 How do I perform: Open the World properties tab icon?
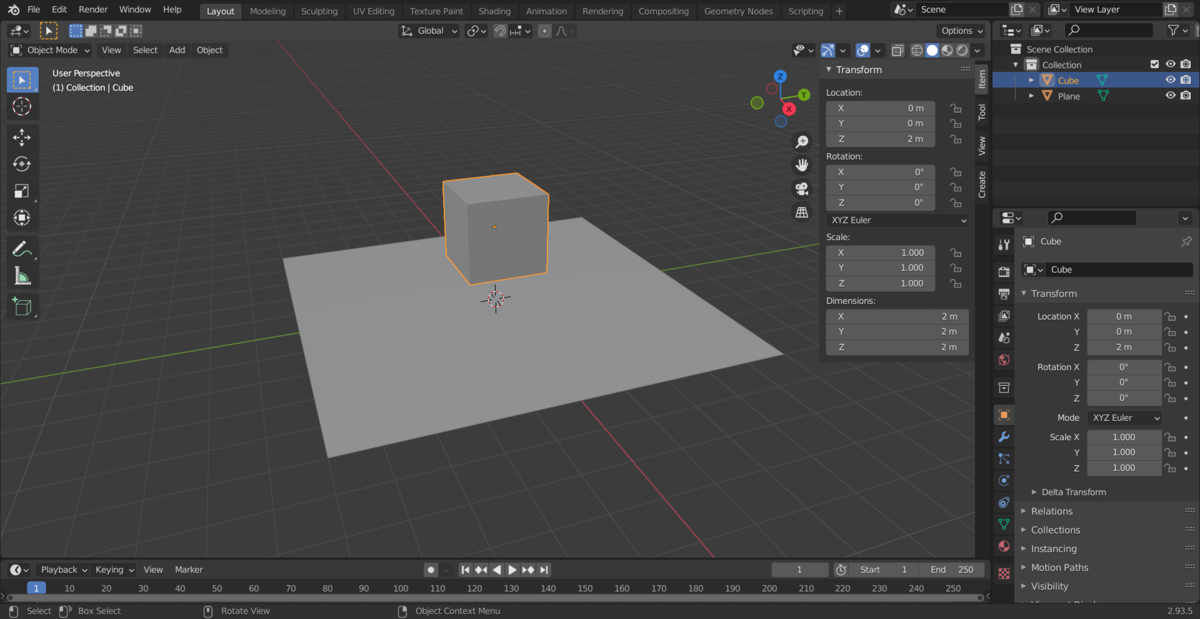[1004, 360]
